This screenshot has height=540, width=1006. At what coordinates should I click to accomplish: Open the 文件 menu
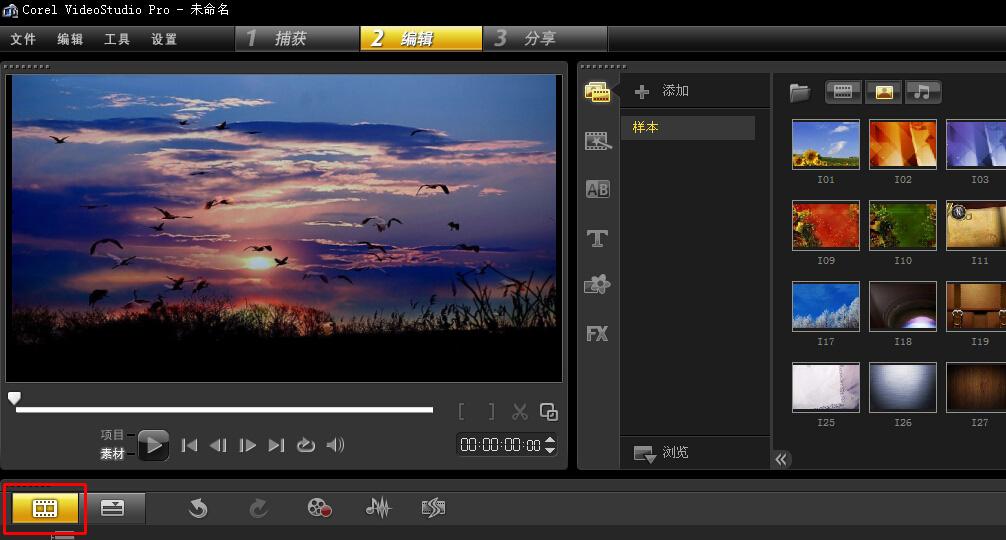[23, 39]
